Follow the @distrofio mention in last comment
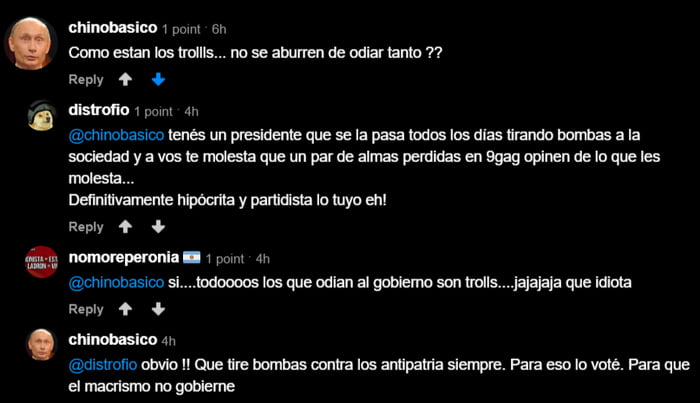This screenshot has height=403, width=700. (103, 365)
